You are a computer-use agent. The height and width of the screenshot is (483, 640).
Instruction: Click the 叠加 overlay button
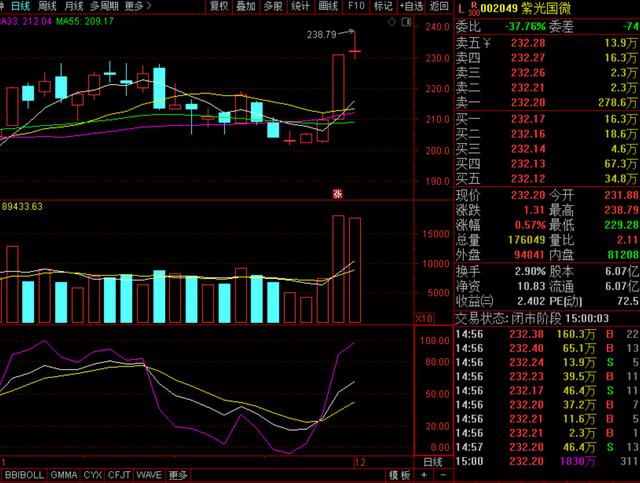click(x=246, y=6)
